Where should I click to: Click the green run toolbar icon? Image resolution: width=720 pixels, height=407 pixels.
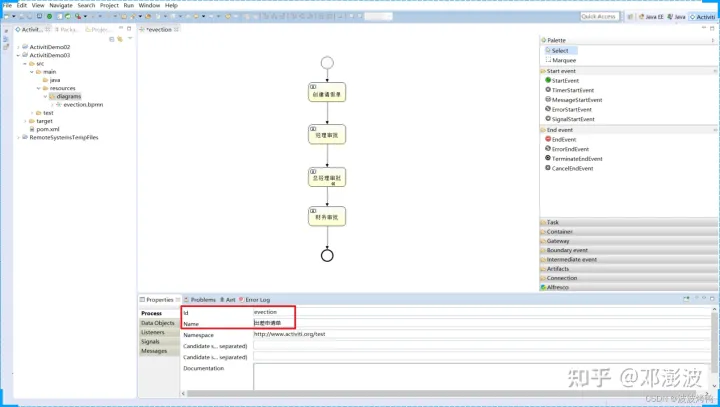tap(50, 16)
